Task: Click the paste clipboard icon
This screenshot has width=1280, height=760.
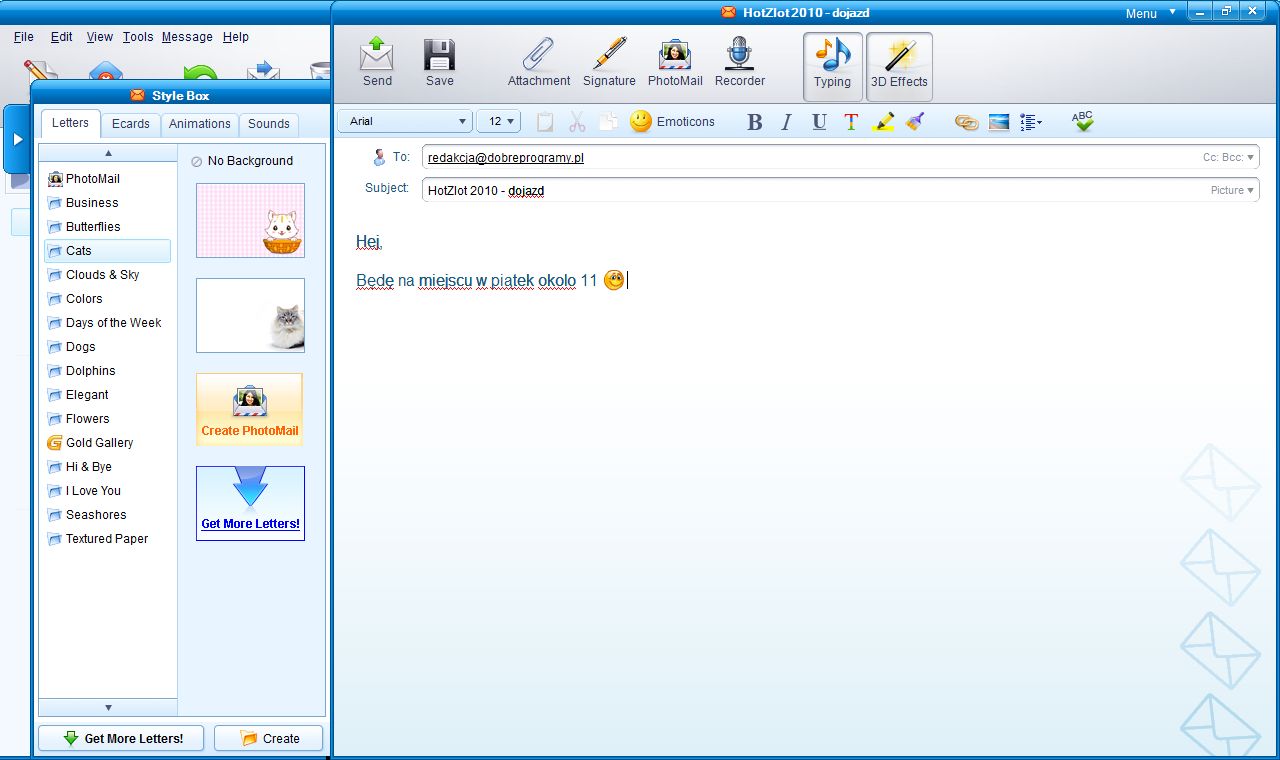Action: coord(545,122)
